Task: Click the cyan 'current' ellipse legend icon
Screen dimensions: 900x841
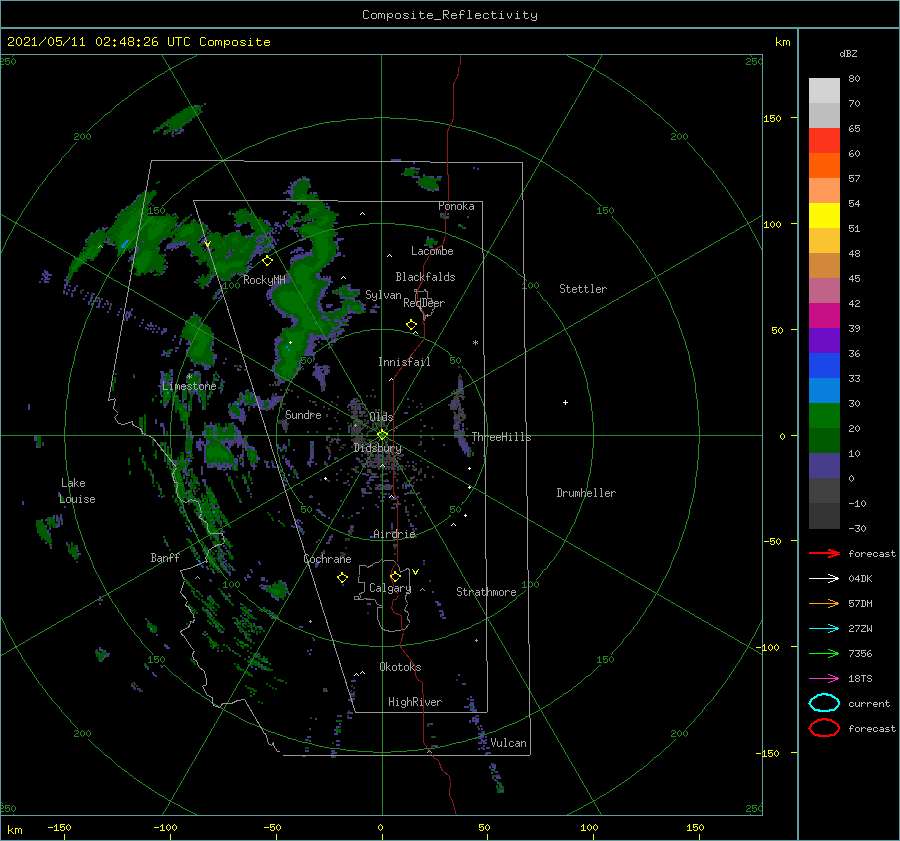Action: pos(824,703)
